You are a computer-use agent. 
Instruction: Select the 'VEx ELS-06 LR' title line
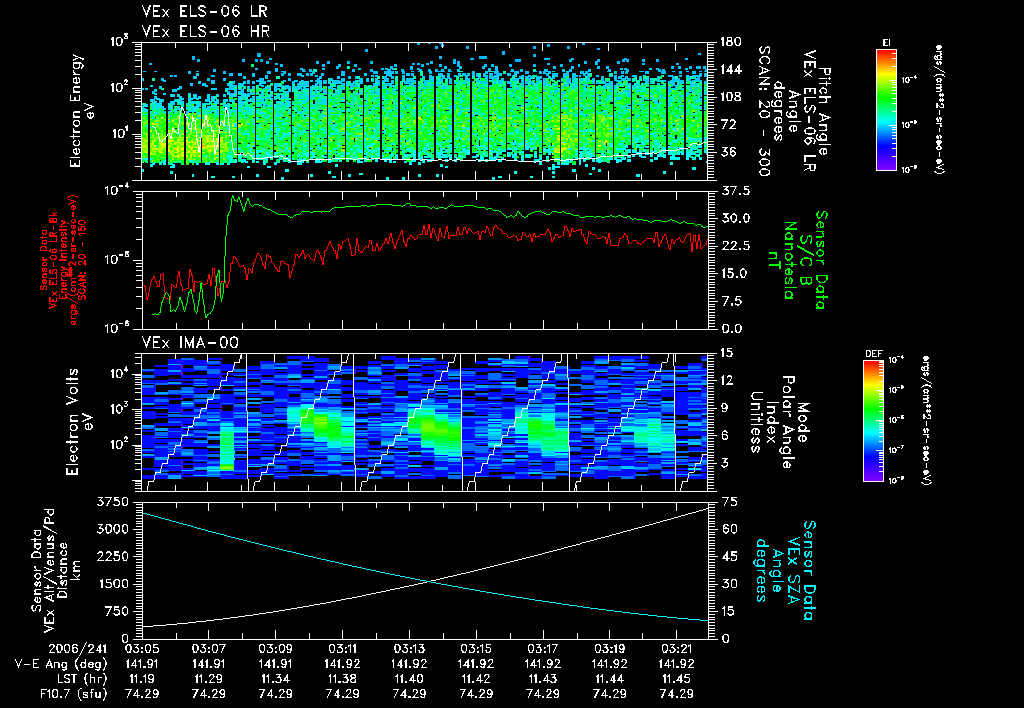[x=204, y=12]
